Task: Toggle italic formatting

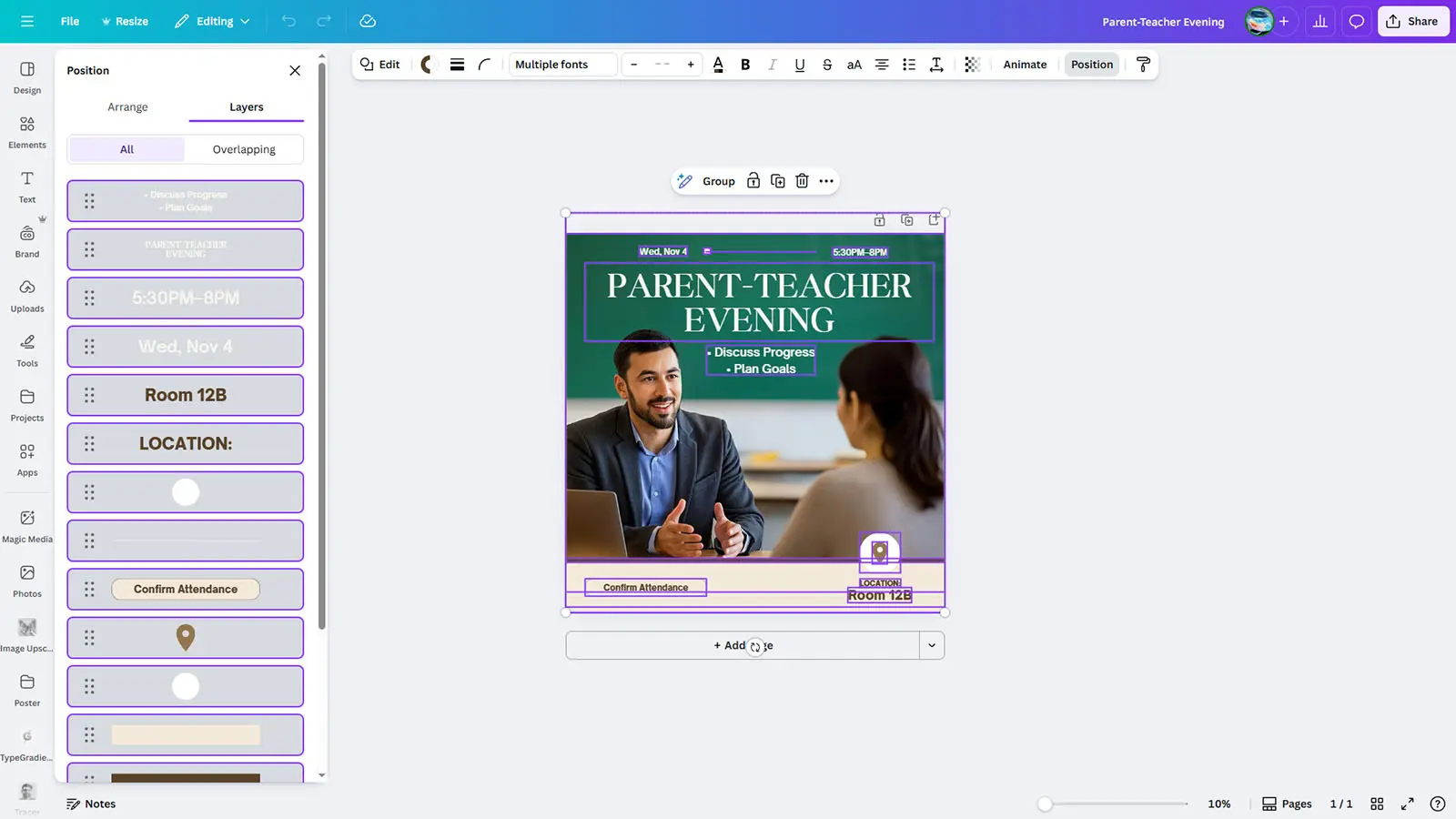Action: pyautogui.click(x=773, y=65)
